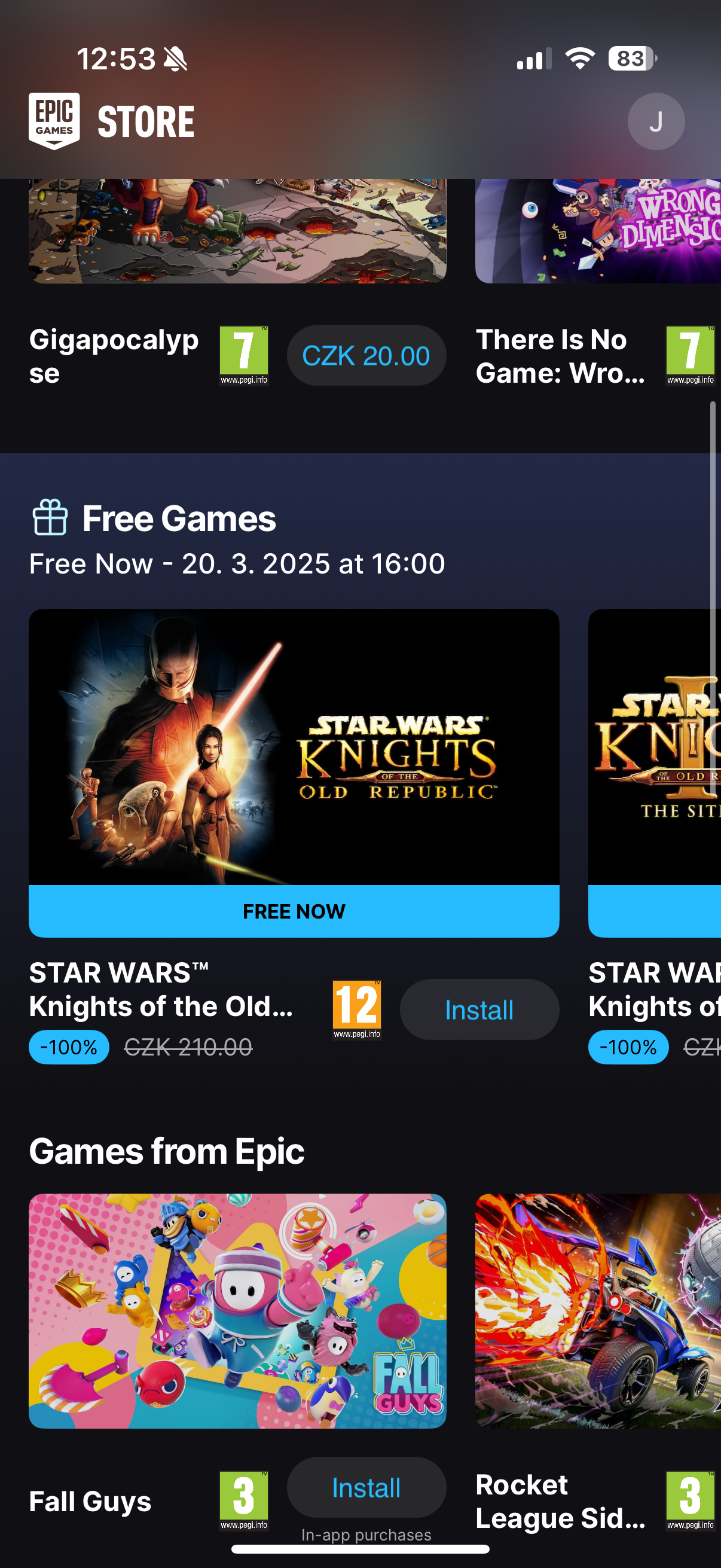The image size is (721, 1568).
Task: Open the Rocket League Sideswipe artwork
Action: pos(598,1310)
